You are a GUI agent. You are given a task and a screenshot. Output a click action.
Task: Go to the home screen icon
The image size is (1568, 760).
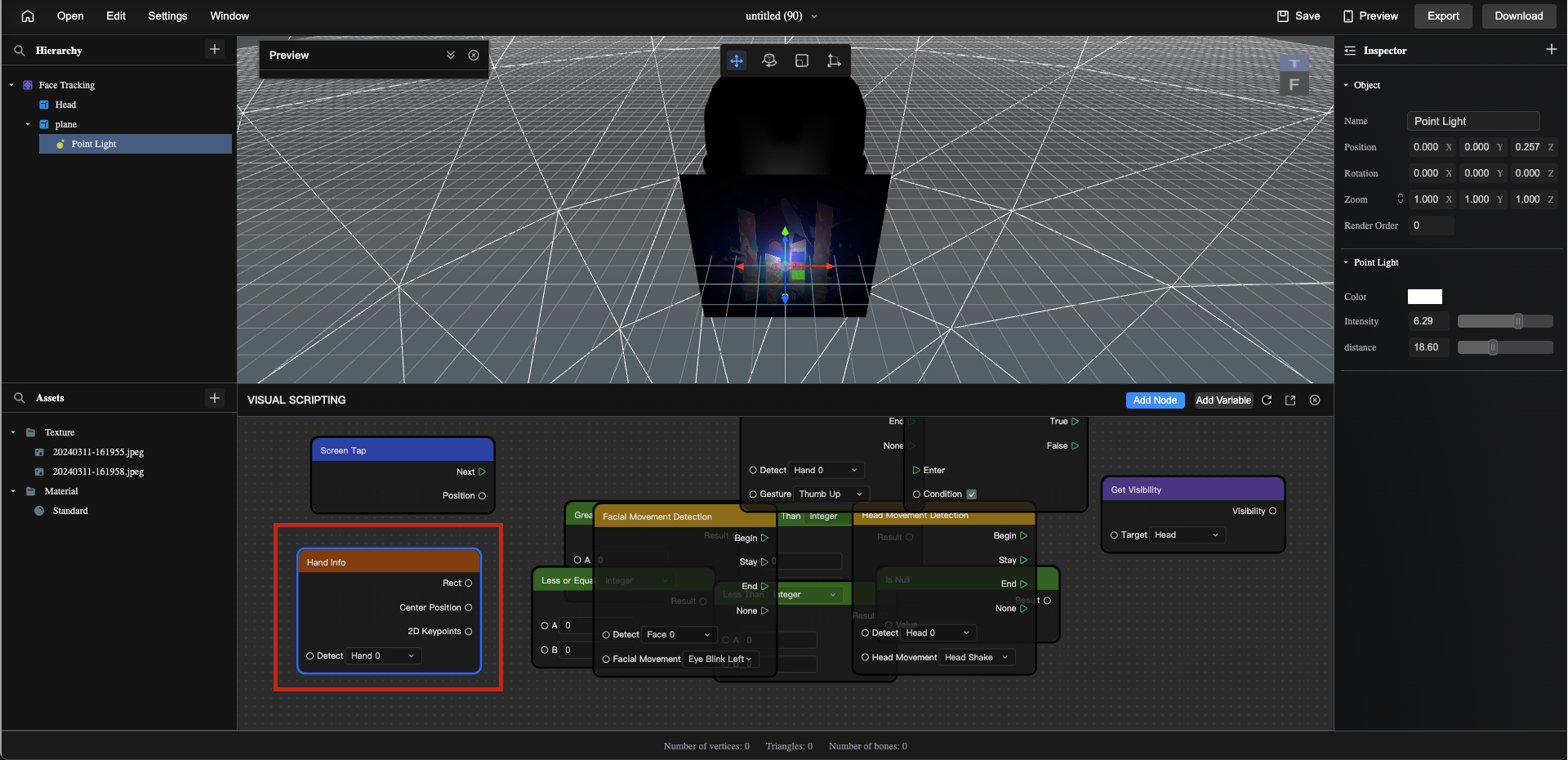pyautogui.click(x=28, y=16)
